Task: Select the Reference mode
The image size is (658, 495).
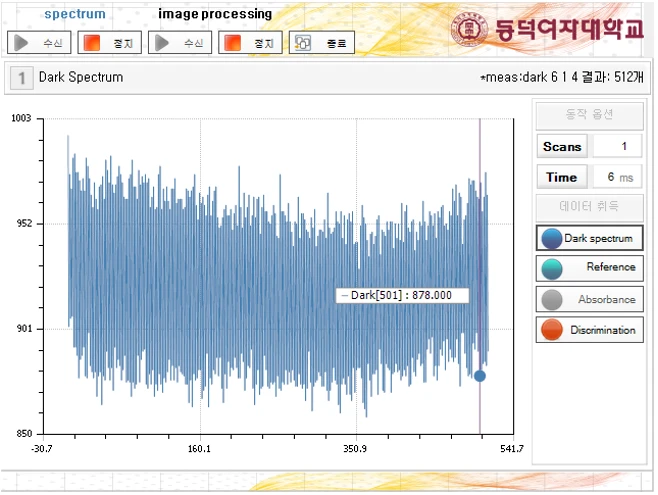Action: 590,268
